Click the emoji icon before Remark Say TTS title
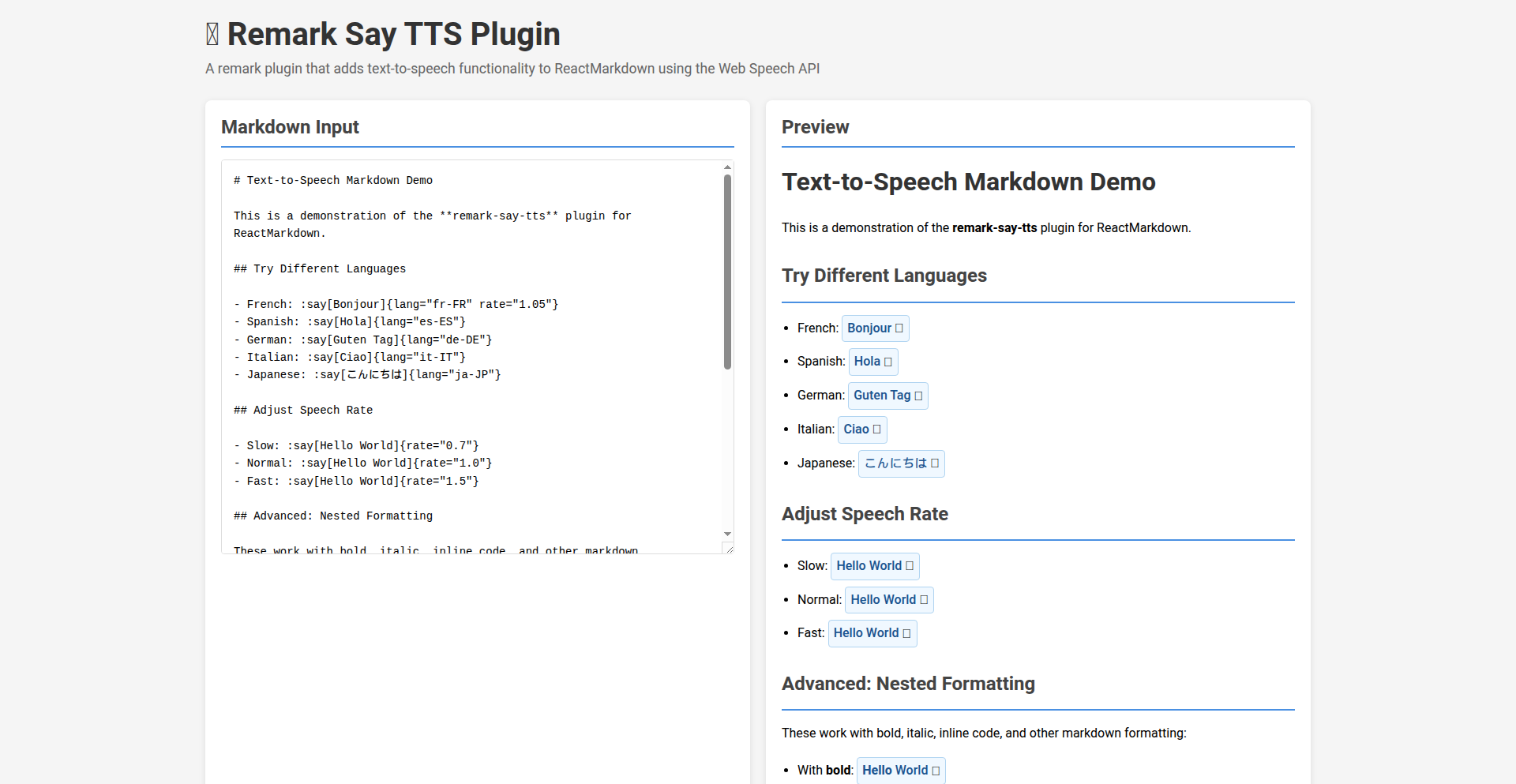 click(x=212, y=35)
